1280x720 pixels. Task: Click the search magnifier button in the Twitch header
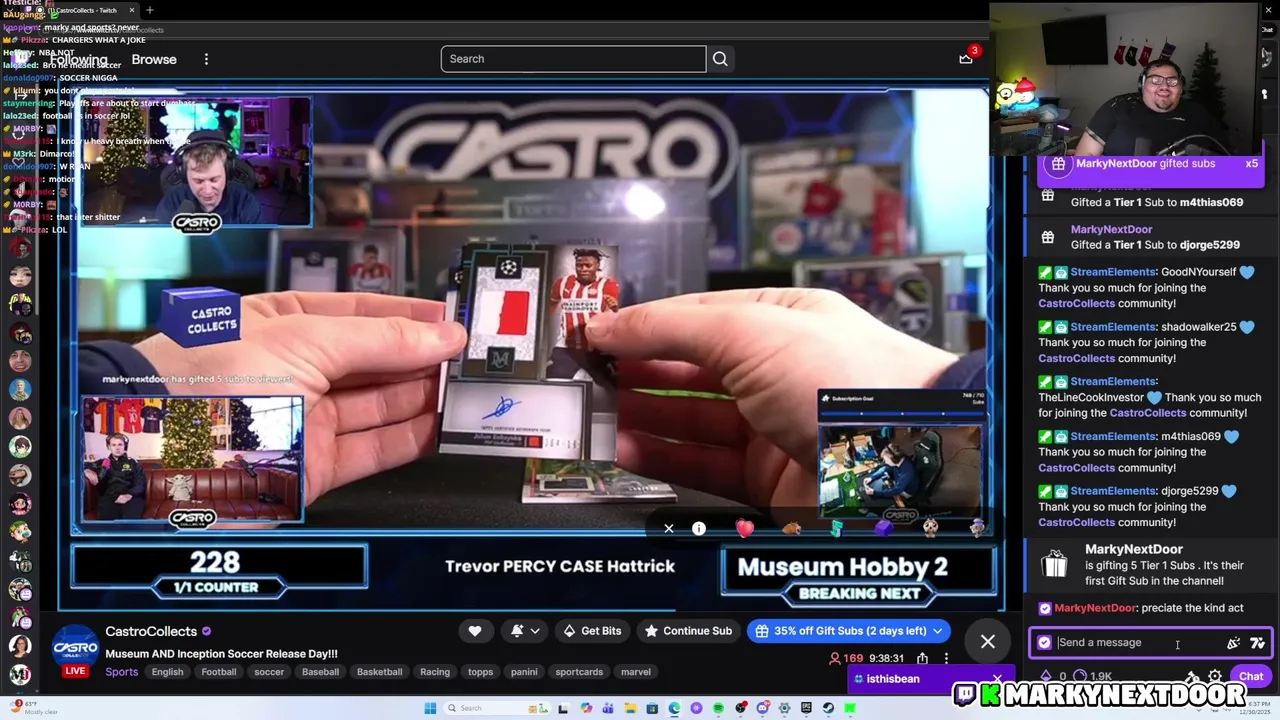[x=720, y=59]
